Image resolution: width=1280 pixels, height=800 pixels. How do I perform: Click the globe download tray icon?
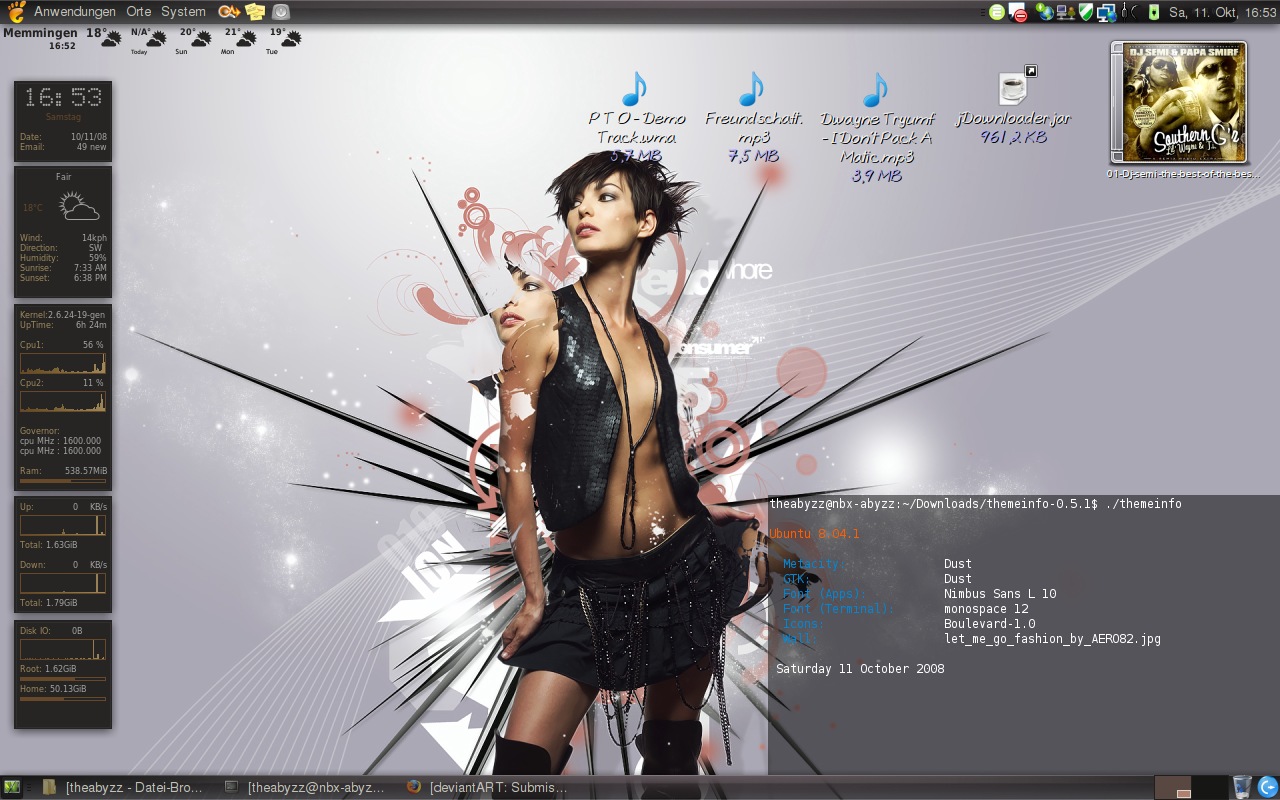point(1045,12)
